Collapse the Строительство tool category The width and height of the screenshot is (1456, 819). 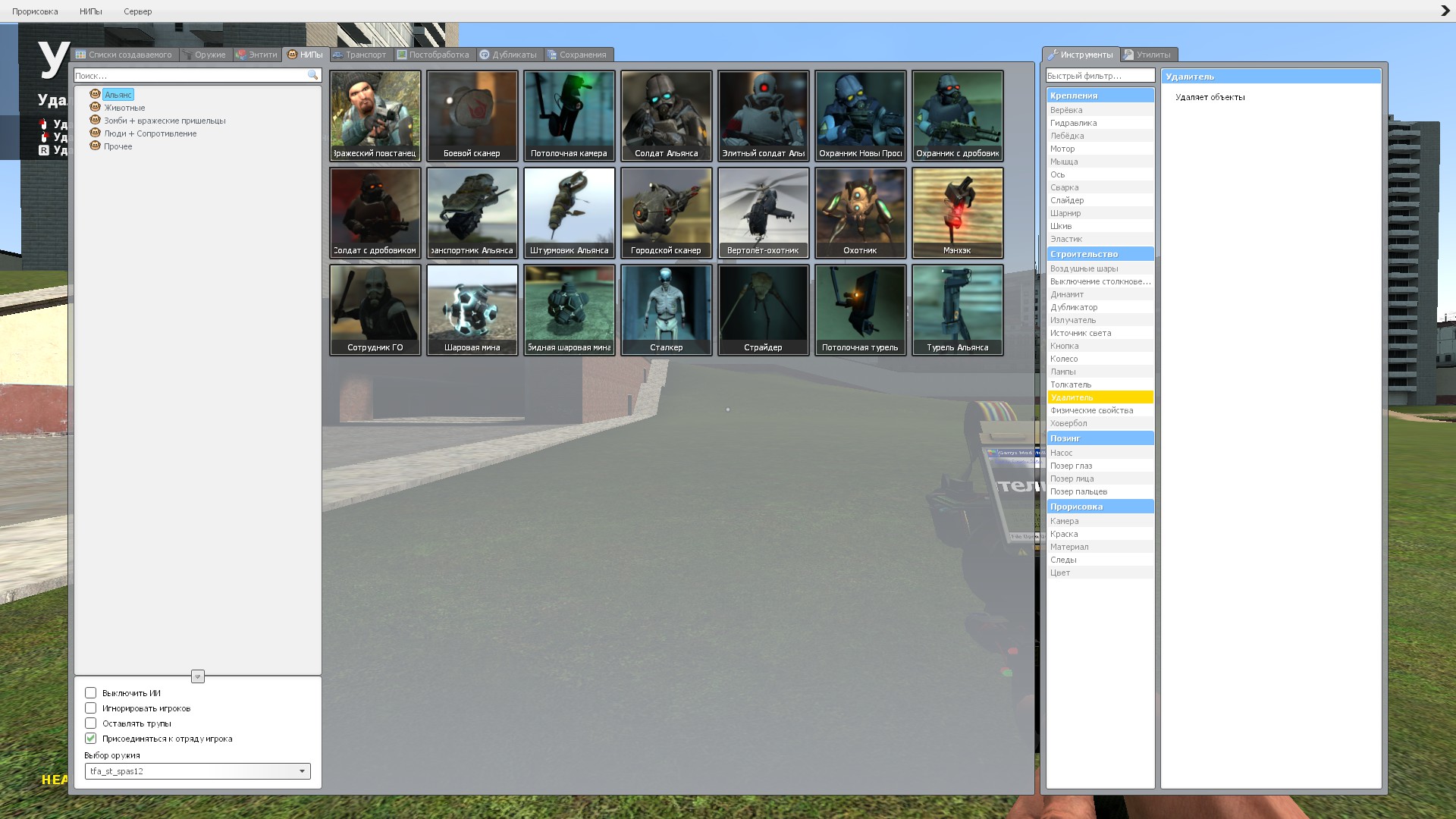1100,254
